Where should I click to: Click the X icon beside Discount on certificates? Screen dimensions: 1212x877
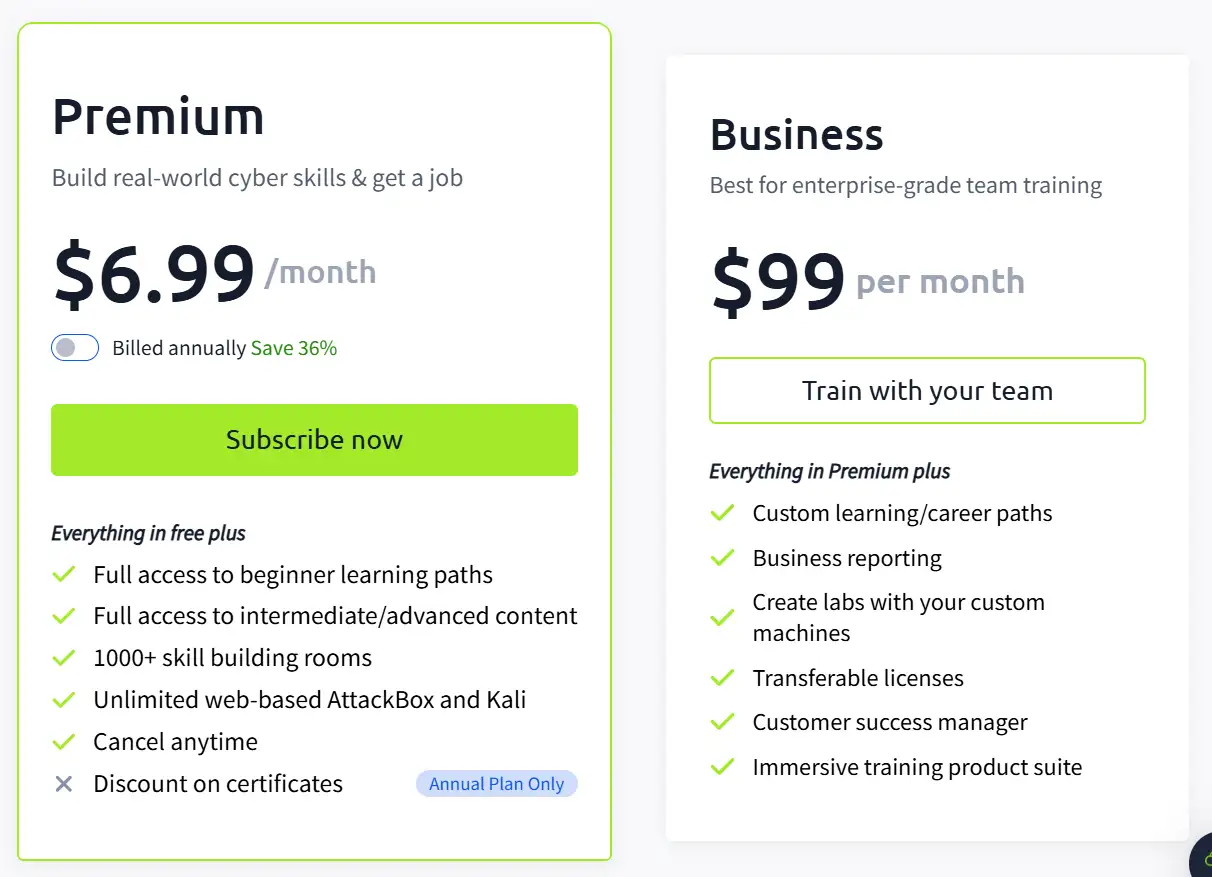(64, 784)
